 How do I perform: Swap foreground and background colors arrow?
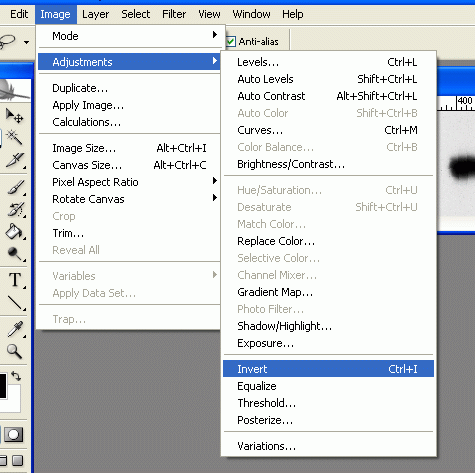[x=16, y=376]
